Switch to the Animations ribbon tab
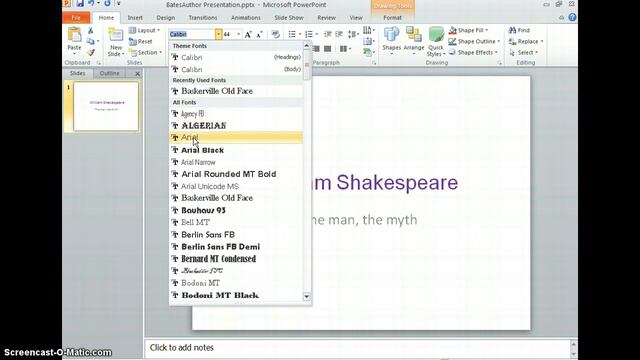The width and height of the screenshot is (640, 360). tap(246, 18)
